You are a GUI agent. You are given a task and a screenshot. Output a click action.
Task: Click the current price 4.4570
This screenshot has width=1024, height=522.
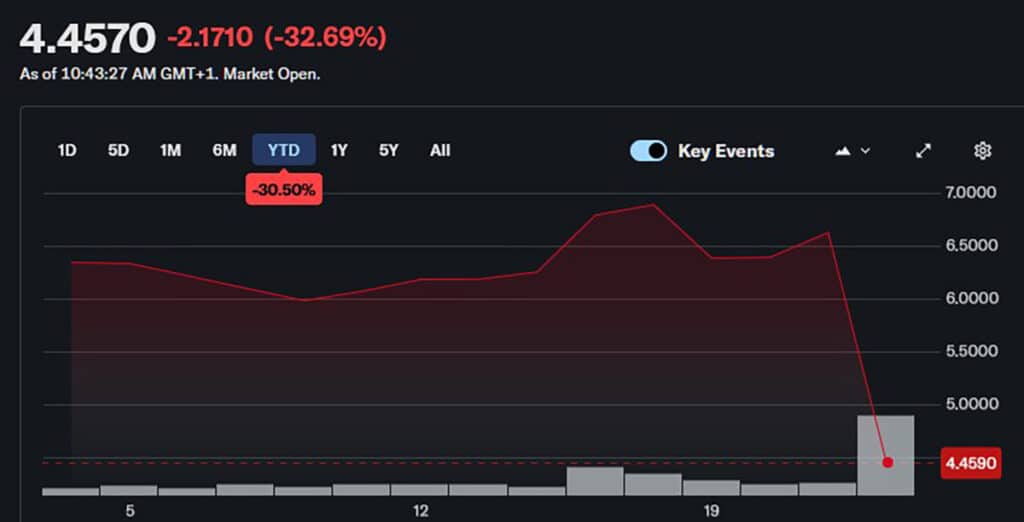click(88, 39)
